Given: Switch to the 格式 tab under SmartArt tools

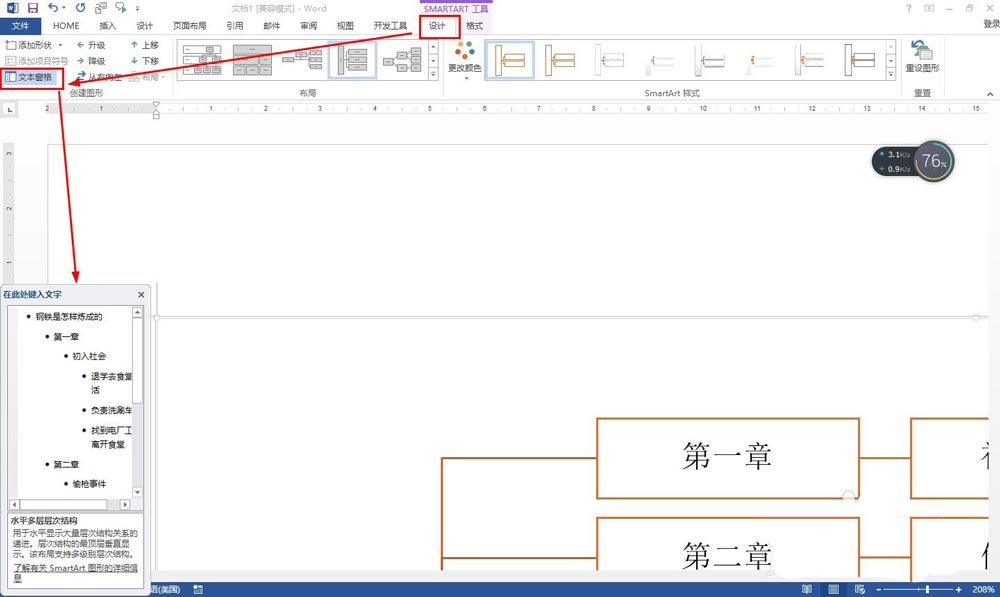Looking at the screenshot, I should pyautogui.click(x=474, y=26).
